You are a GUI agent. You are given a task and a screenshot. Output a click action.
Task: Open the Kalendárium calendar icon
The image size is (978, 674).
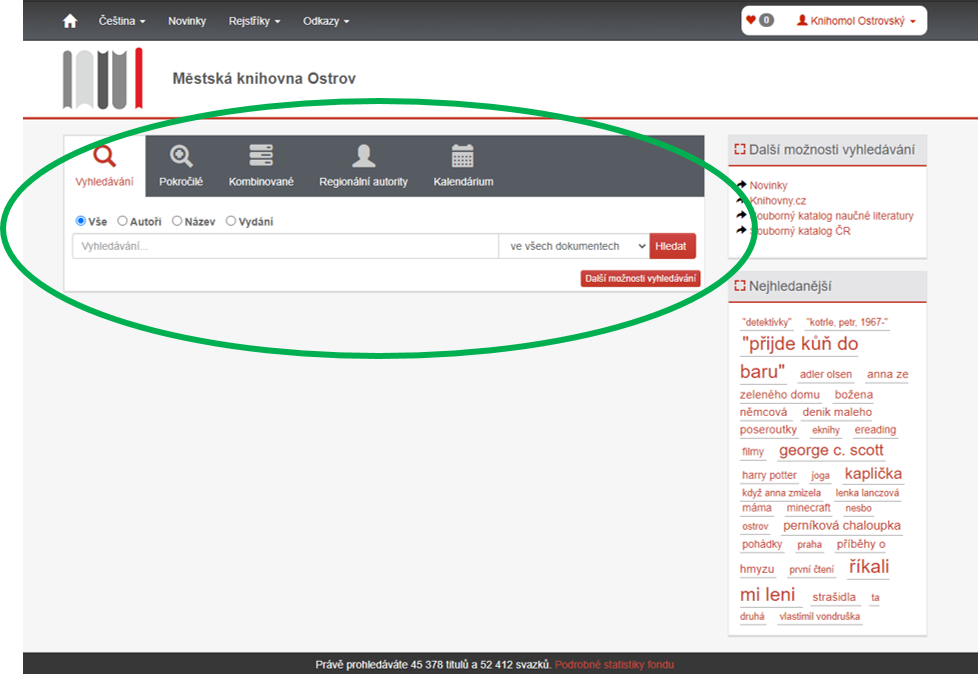click(463, 156)
